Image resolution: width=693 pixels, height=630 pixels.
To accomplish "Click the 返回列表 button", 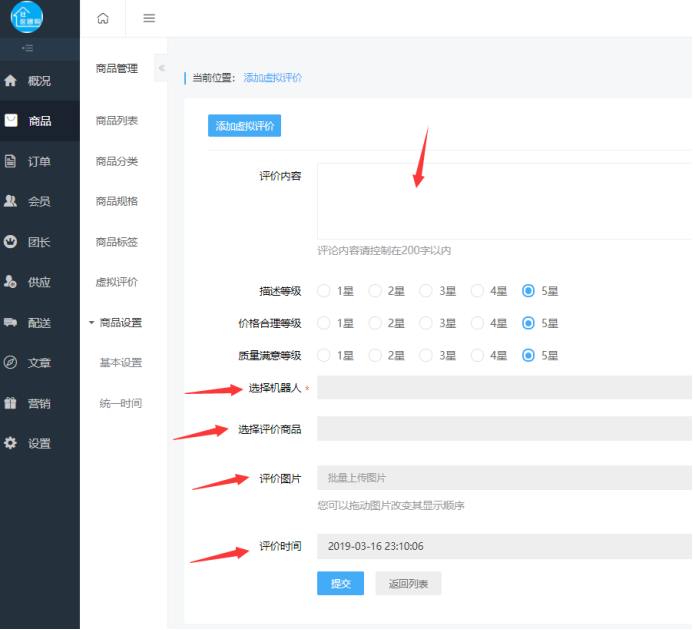I will click(x=408, y=583).
